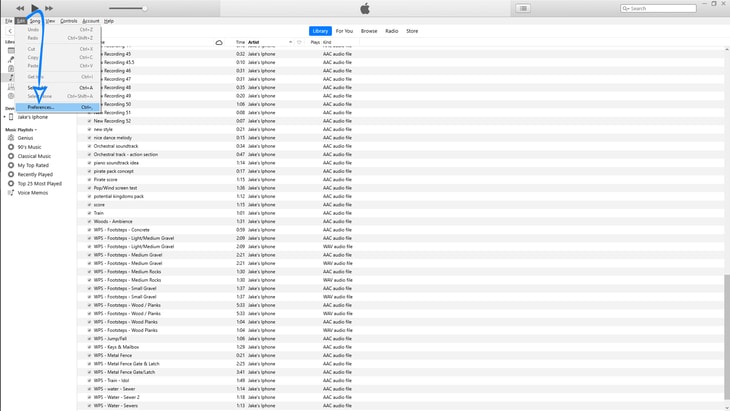This screenshot has width=730, height=411.
Task: Switch to the Library tab
Action: click(320, 31)
